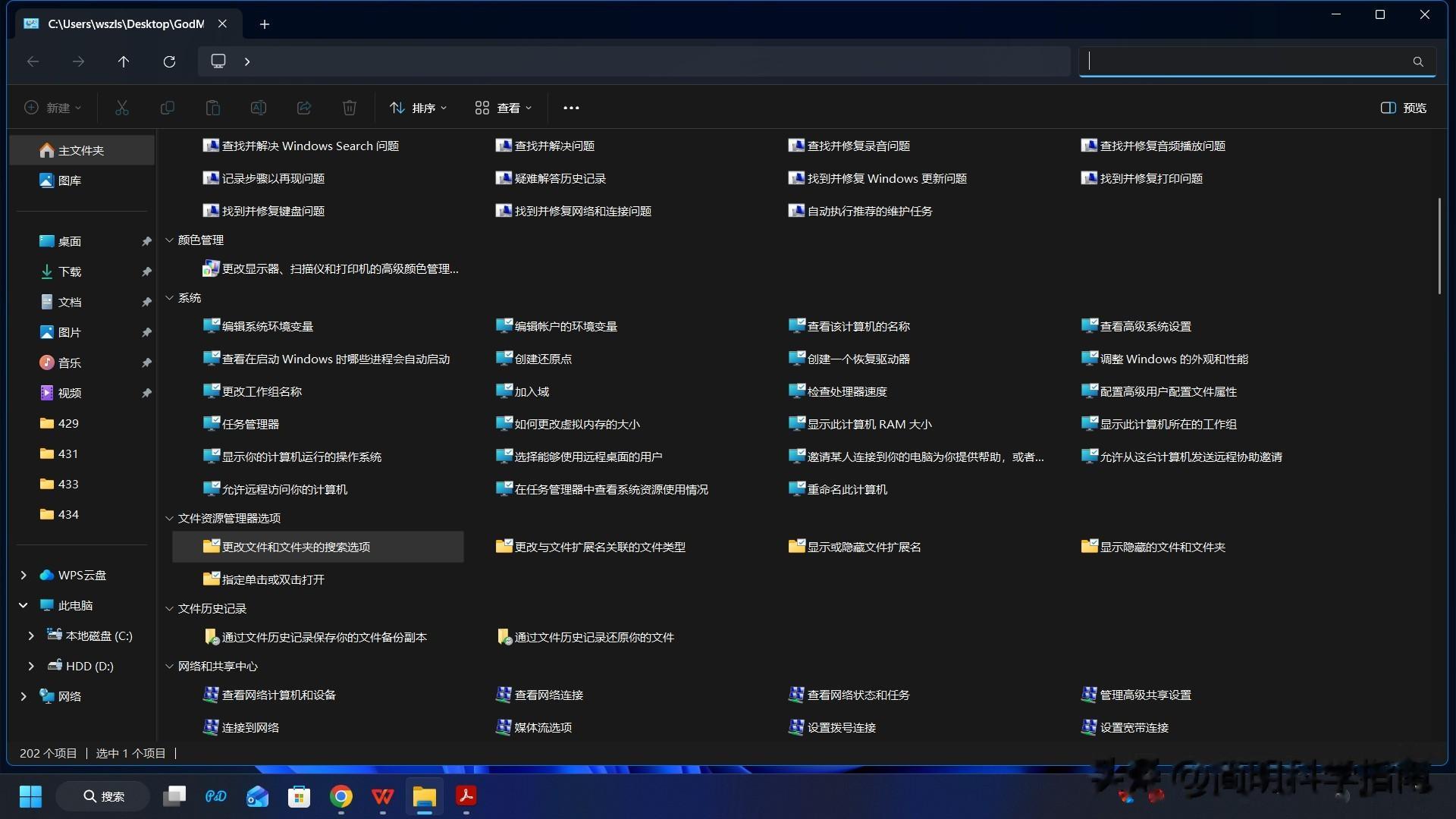Unpin 桌面 using its pin icon

coord(146,241)
